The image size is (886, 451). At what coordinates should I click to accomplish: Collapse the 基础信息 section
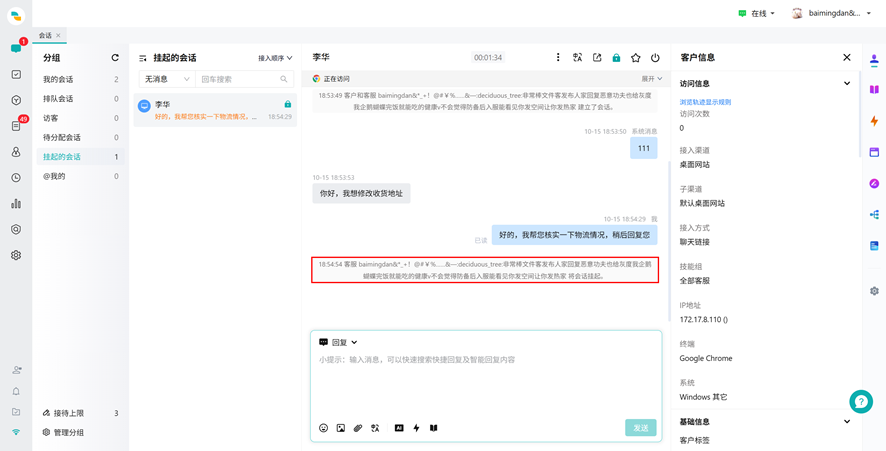(847, 421)
